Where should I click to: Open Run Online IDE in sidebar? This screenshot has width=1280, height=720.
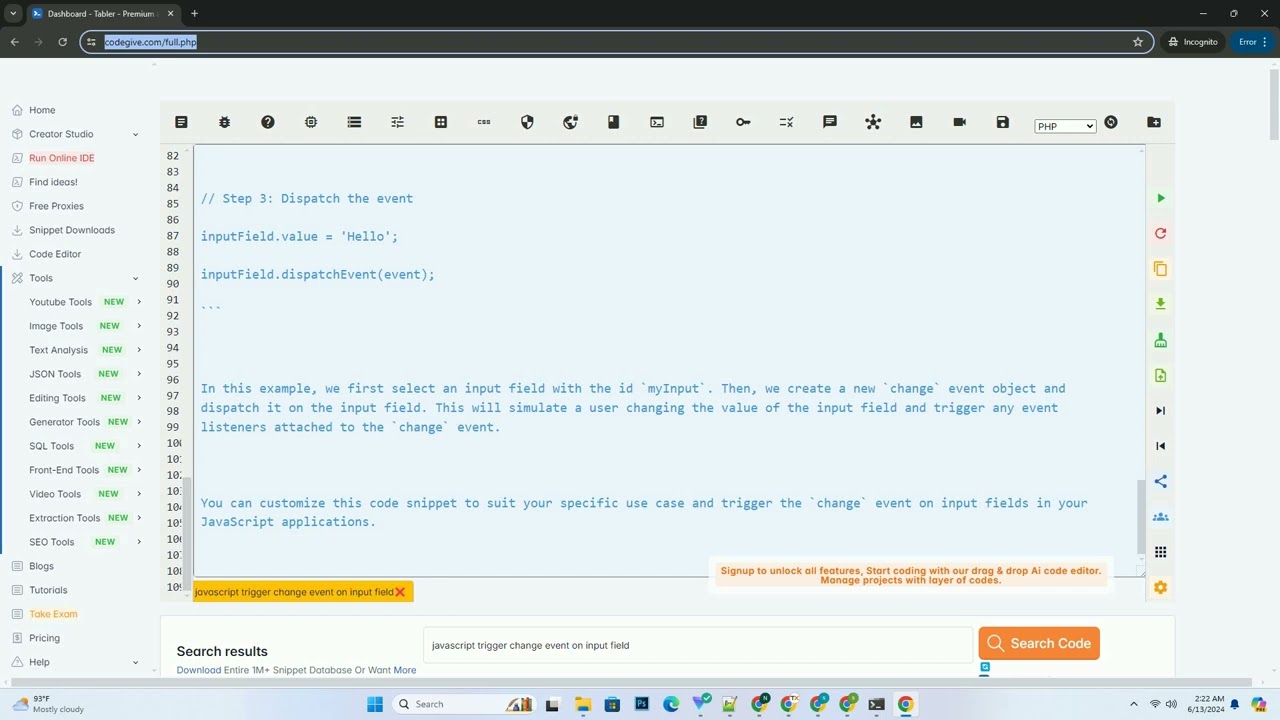pos(62,158)
